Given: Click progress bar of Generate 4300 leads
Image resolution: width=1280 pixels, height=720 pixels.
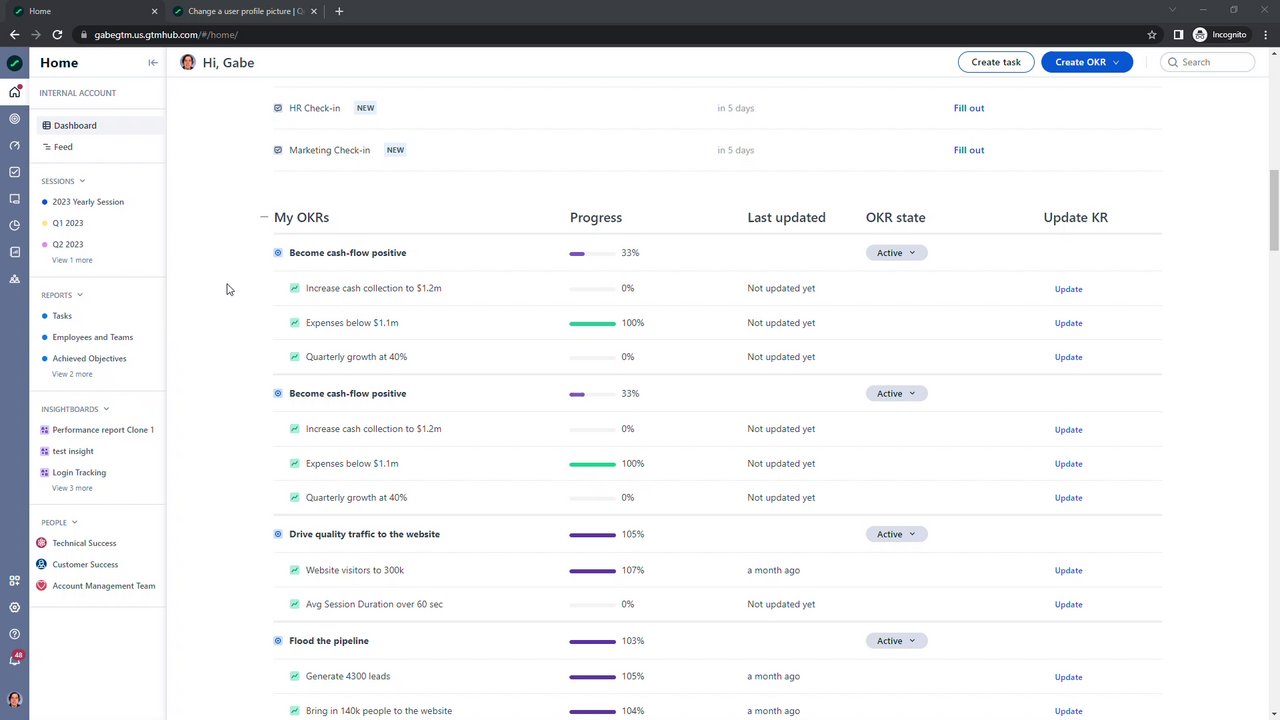Looking at the screenshot, I should (593, 677).
